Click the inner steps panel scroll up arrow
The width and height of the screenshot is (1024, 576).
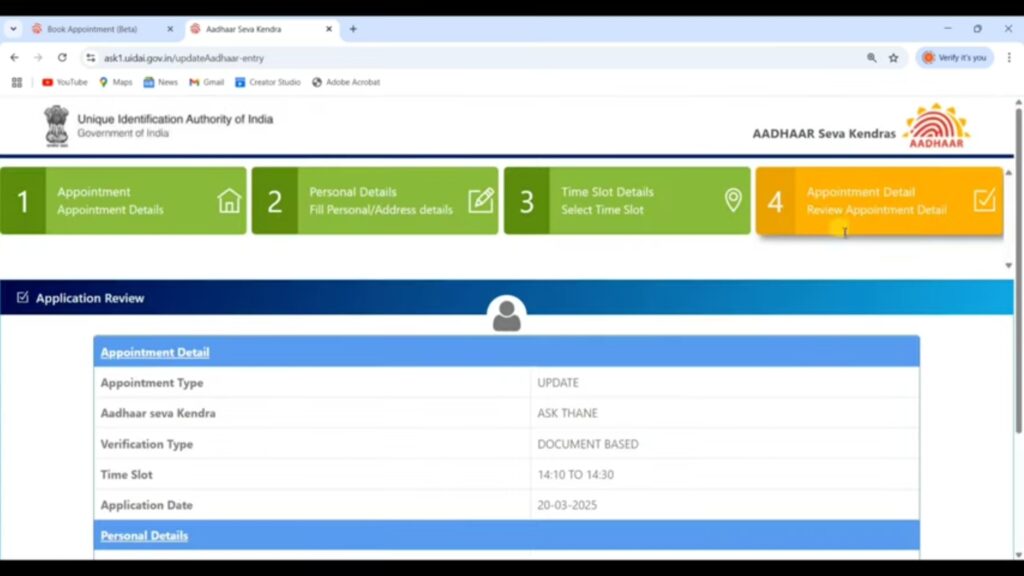click(x=1008, y=172)
